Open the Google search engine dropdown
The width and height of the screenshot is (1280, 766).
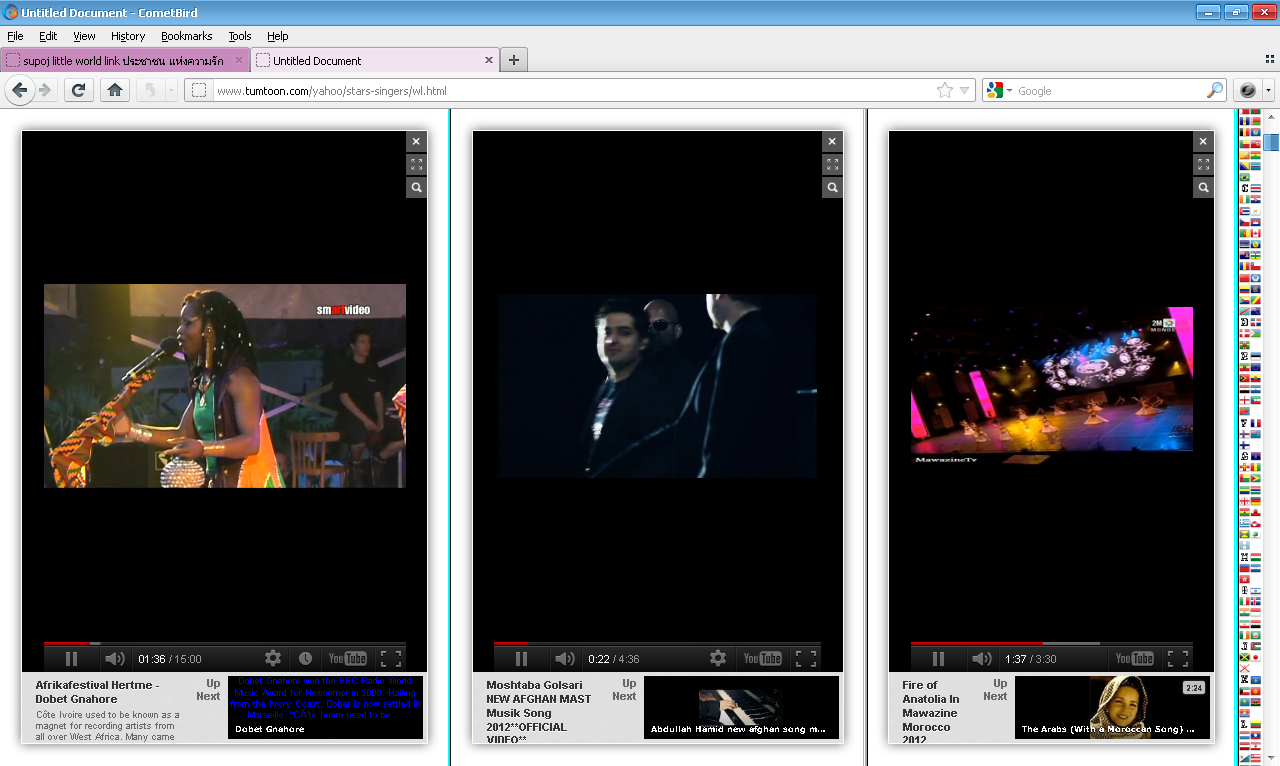point(1009,91)
